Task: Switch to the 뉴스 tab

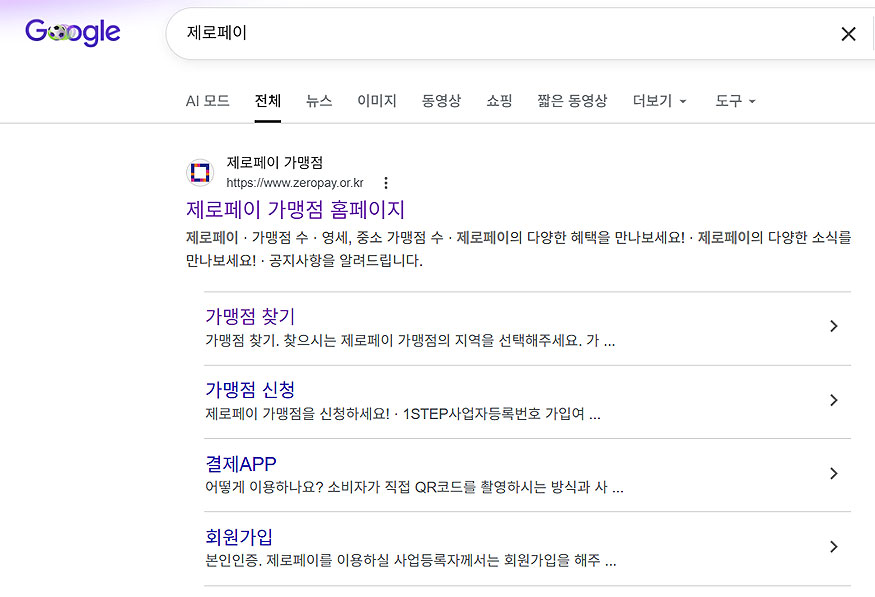Action: coord(319,101)
